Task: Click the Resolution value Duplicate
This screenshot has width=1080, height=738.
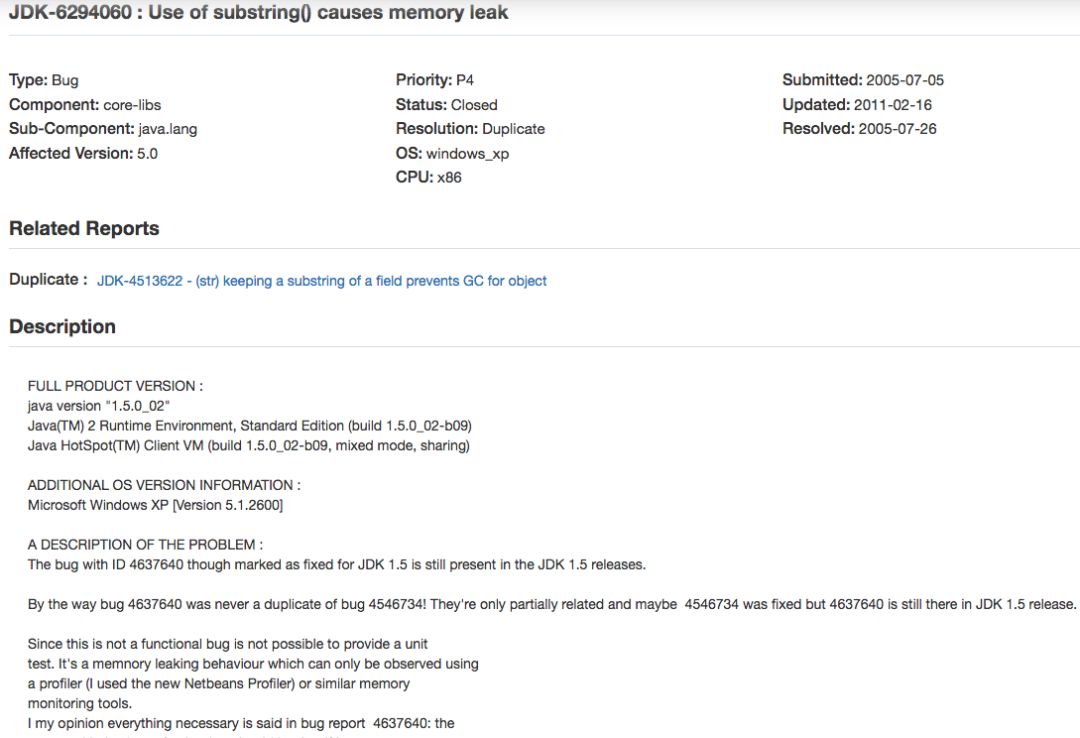Action: pyautogui.click(x=513, y=129)
